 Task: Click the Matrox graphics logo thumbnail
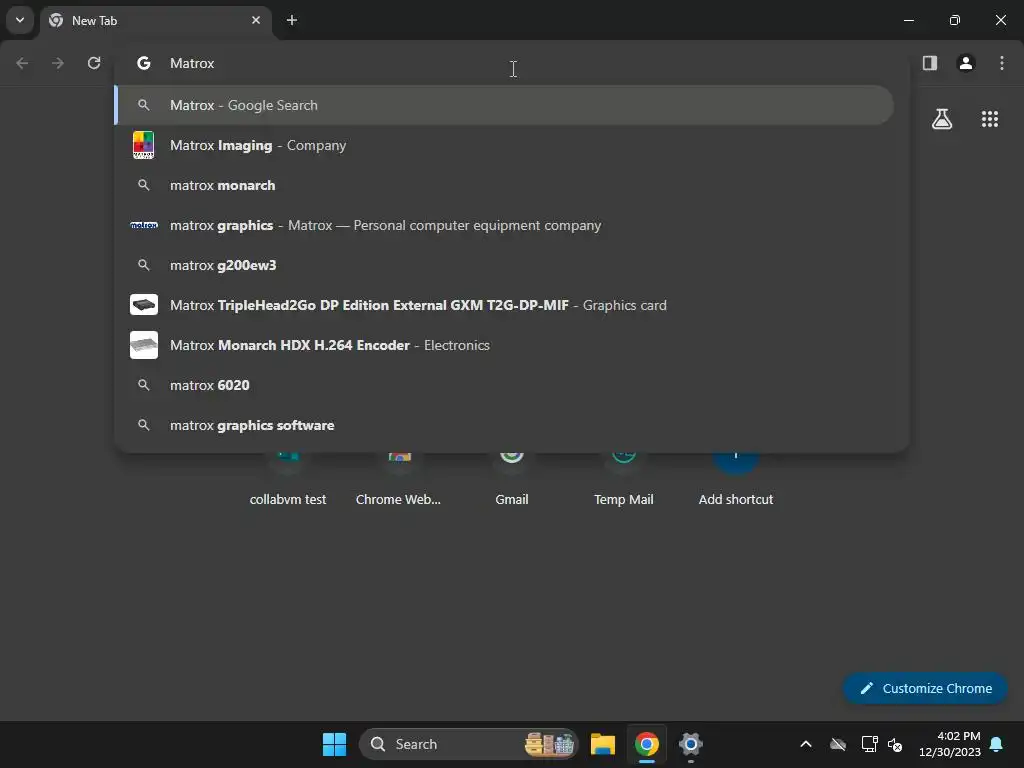pos(144,225)
